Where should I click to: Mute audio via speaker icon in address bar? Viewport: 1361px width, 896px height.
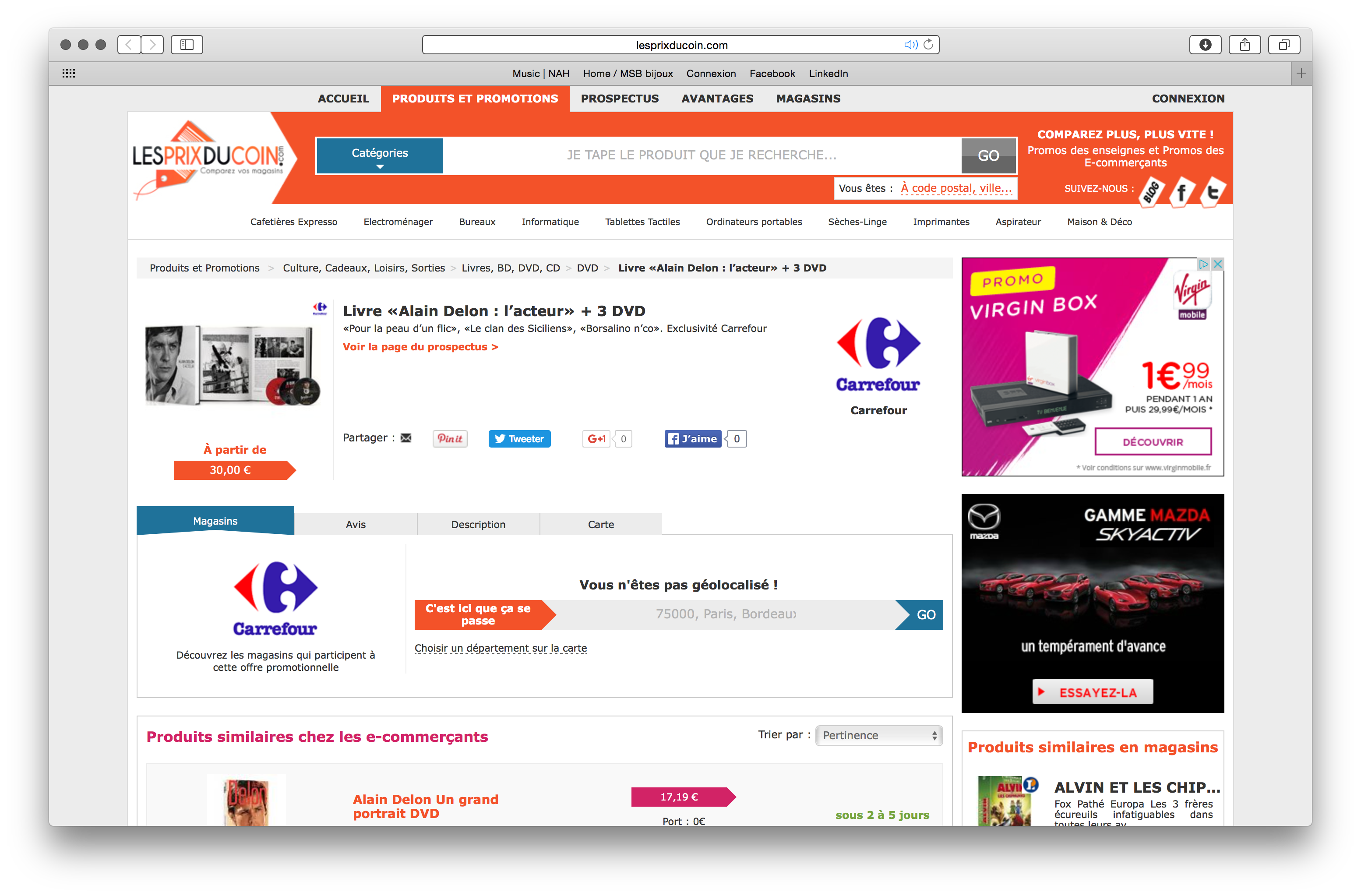[x=910, y=45]
